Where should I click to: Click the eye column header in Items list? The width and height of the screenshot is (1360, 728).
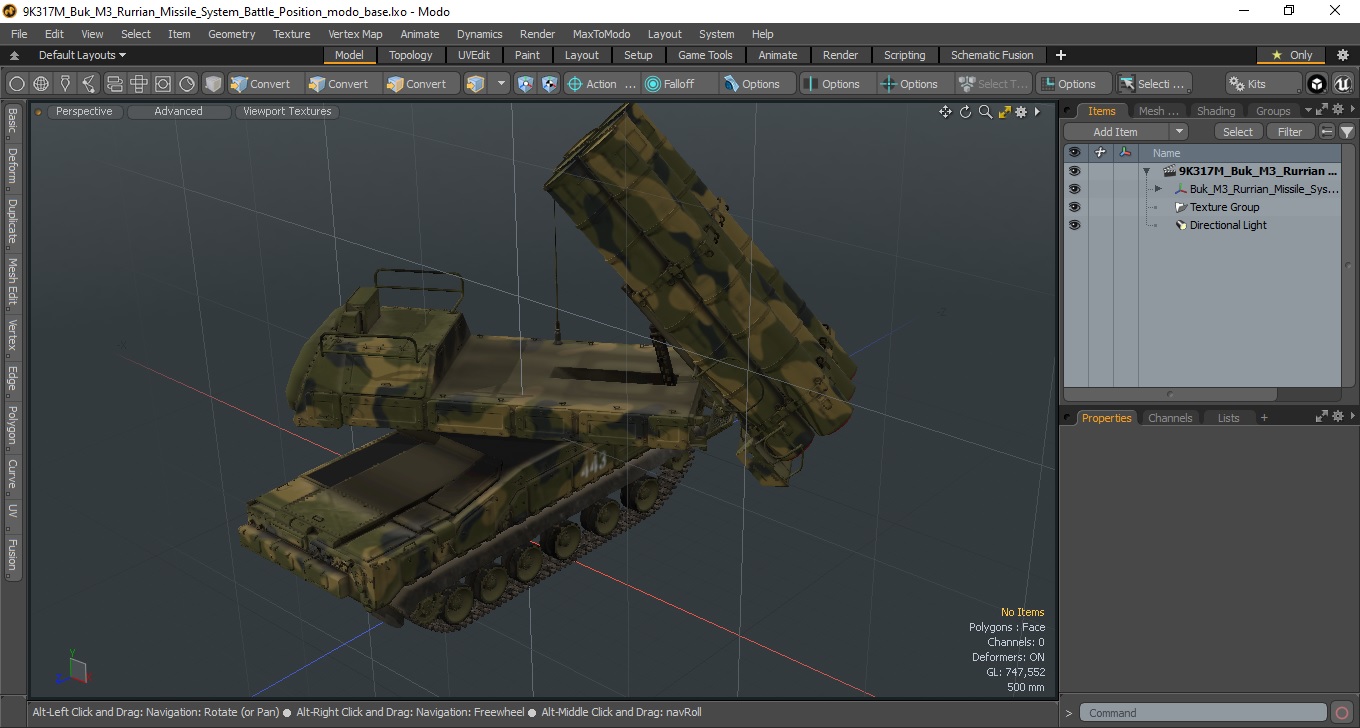point(1074,153)
